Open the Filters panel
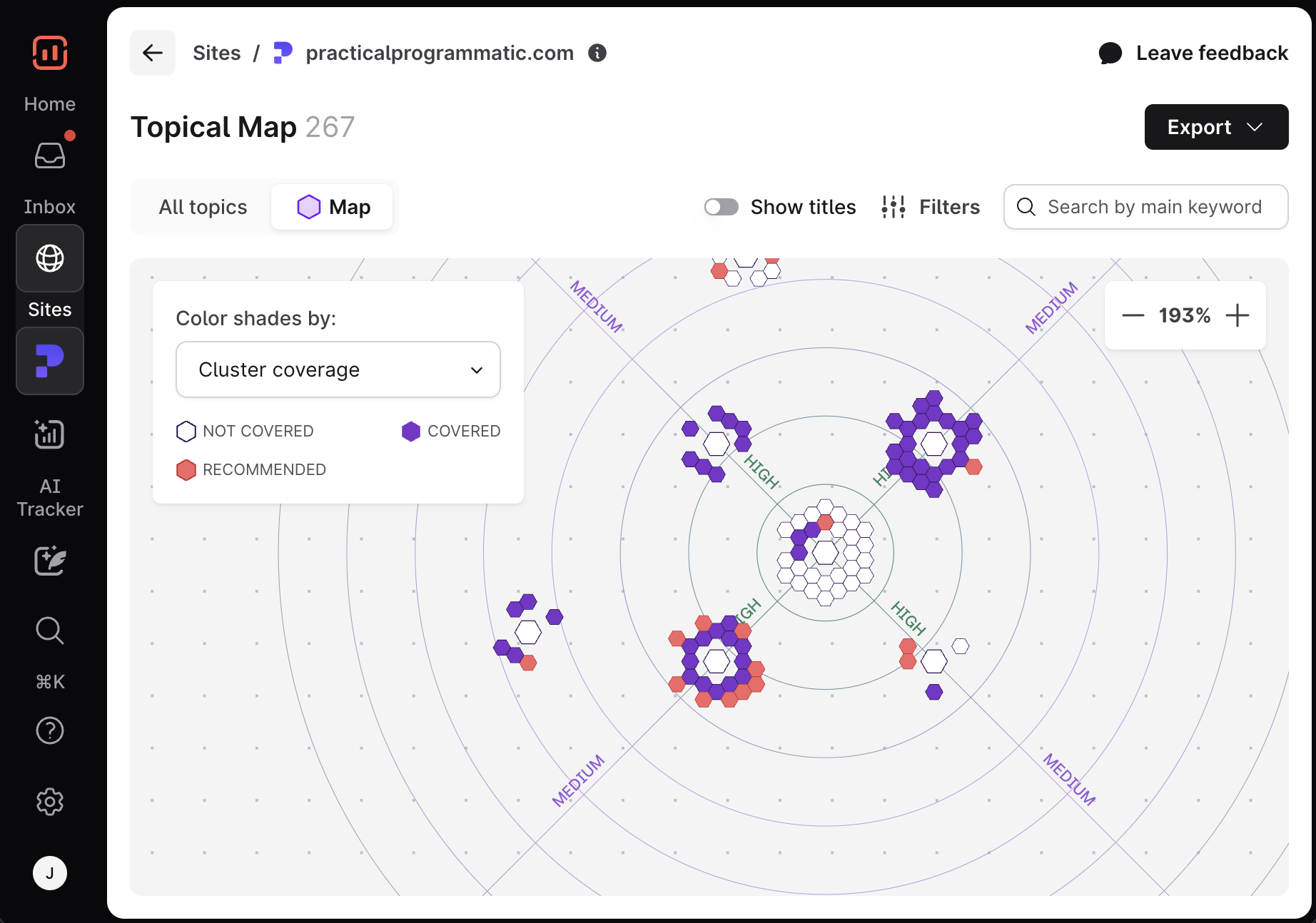The height and width of the screenshot is (923, 1316). tap(931, 207)
